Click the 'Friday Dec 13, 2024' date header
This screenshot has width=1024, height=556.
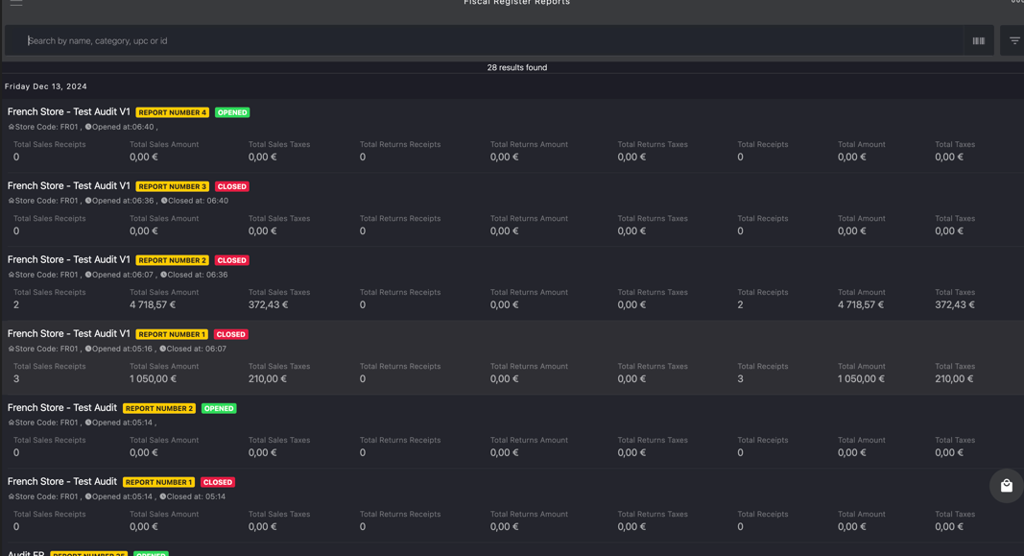(46, 86)
